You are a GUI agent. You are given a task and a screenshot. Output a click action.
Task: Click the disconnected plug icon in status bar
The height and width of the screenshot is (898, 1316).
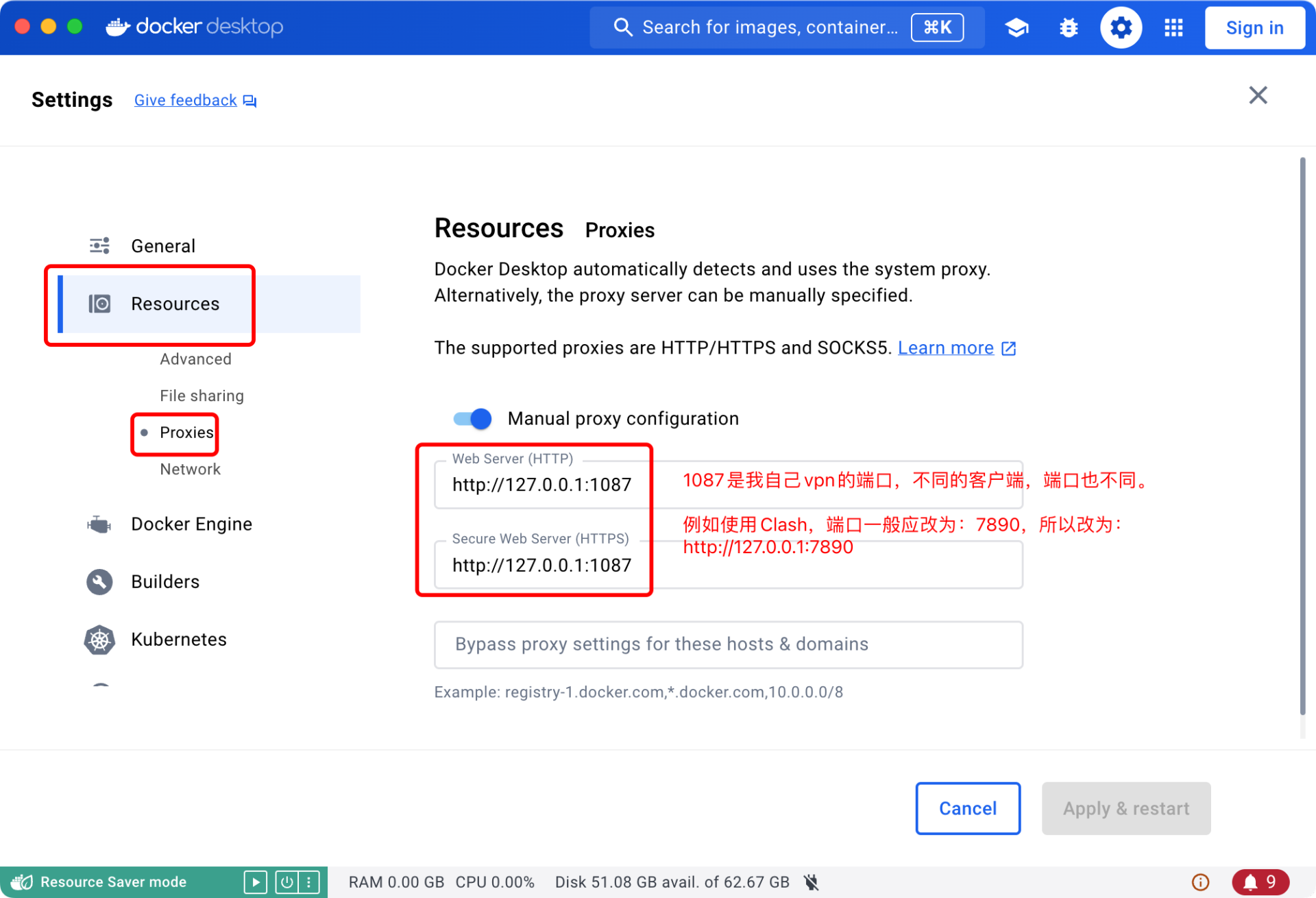[811, 882]
